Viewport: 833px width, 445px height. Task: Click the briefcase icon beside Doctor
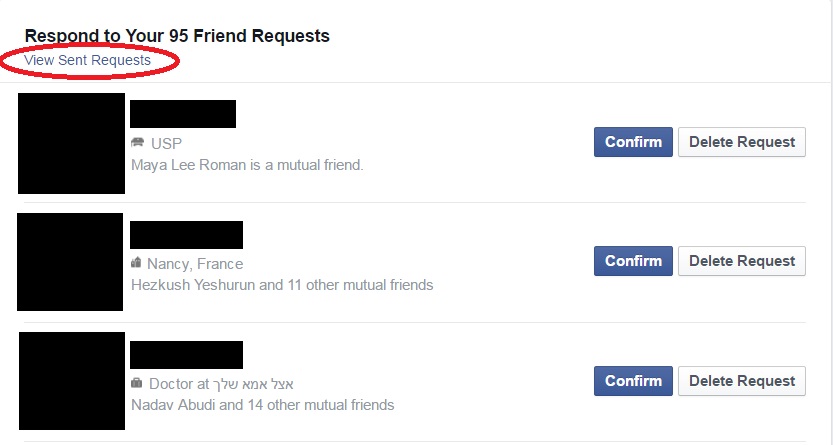(137, 383)
